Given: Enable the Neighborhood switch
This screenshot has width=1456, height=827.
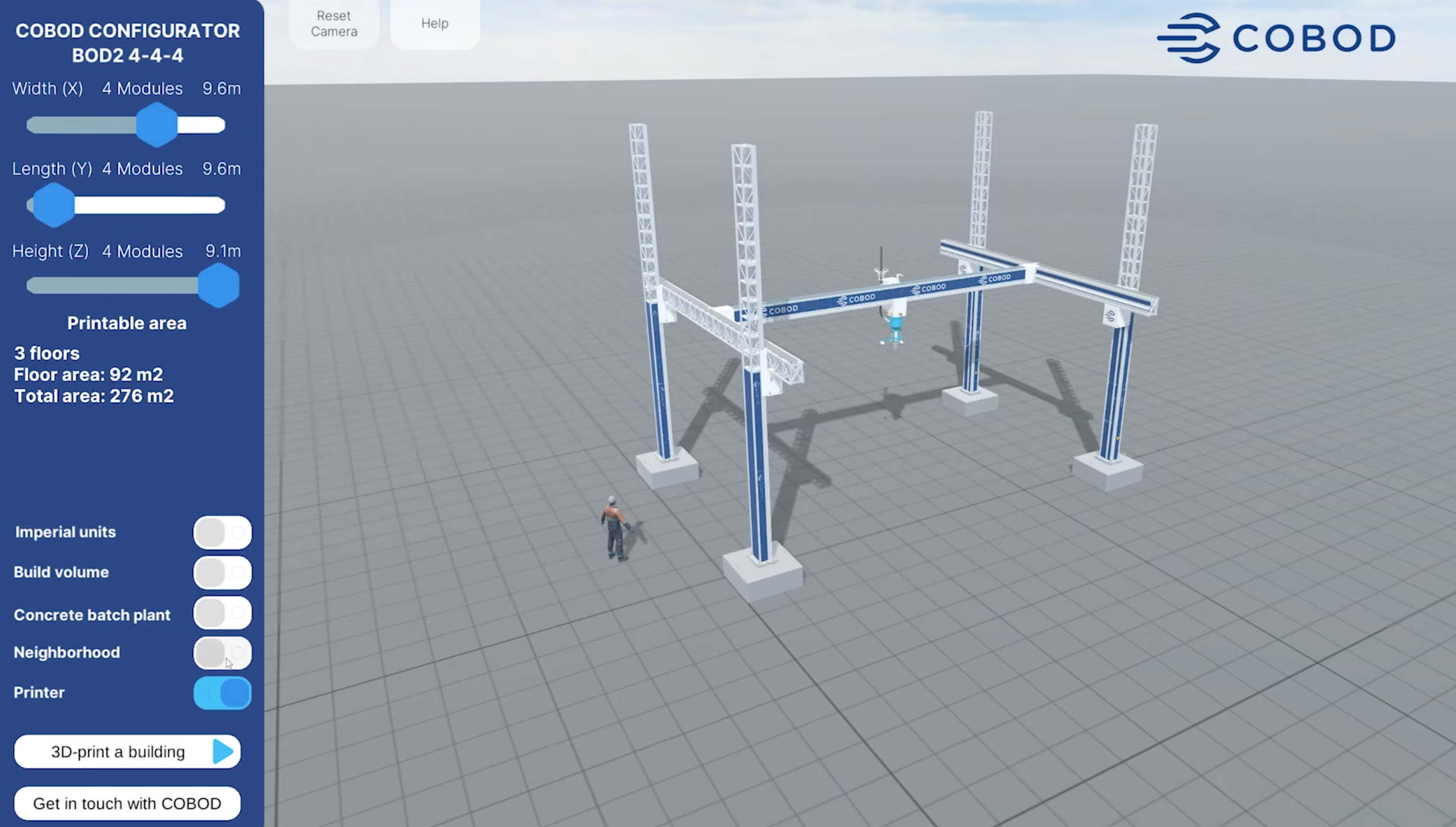Looking at the screenshot, I should tap(222, 652).
